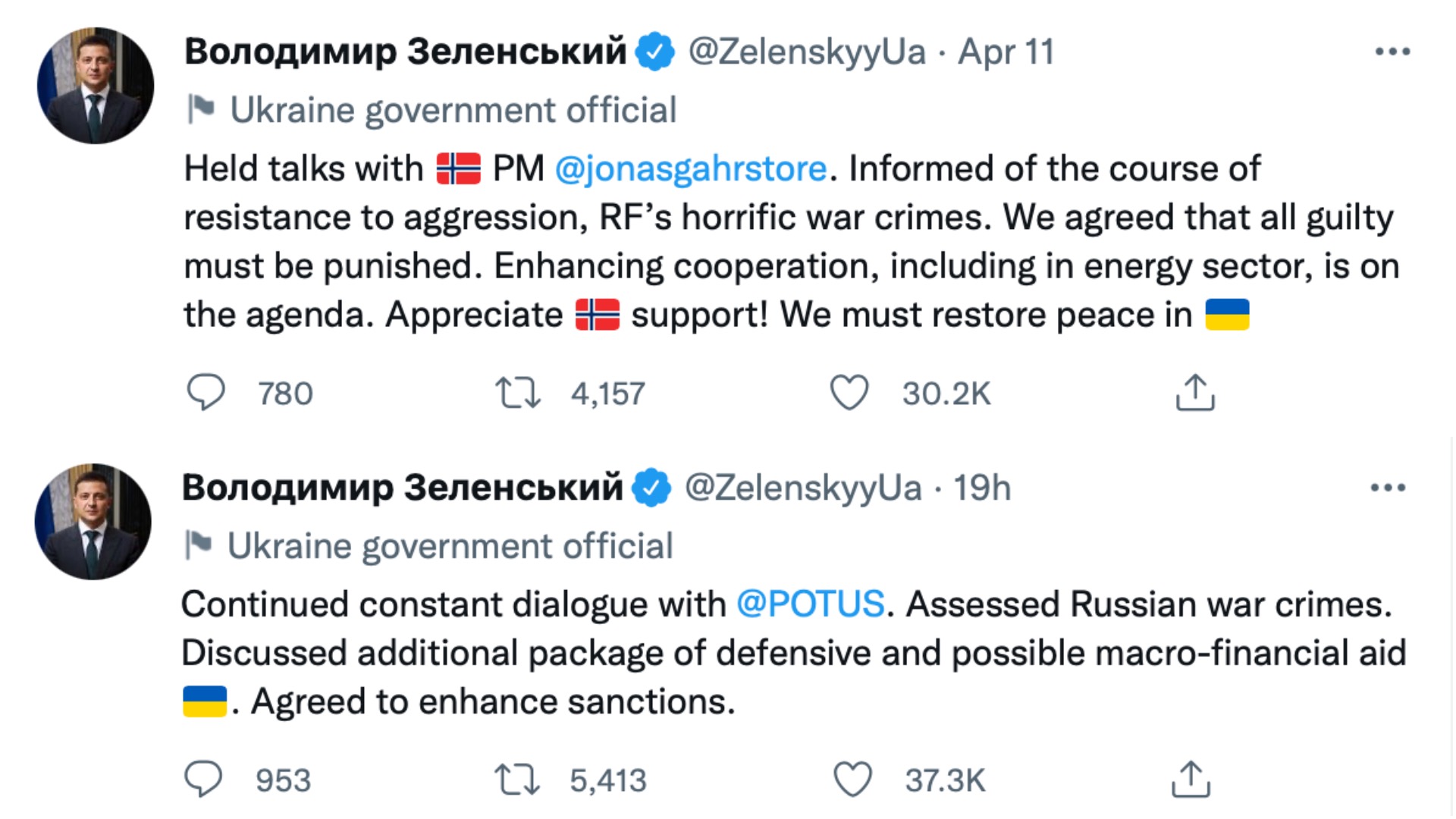The width and height of the screenshot is (1456, 819).
Task: Like the tweet about Norway PM talks
Action: 849,393
